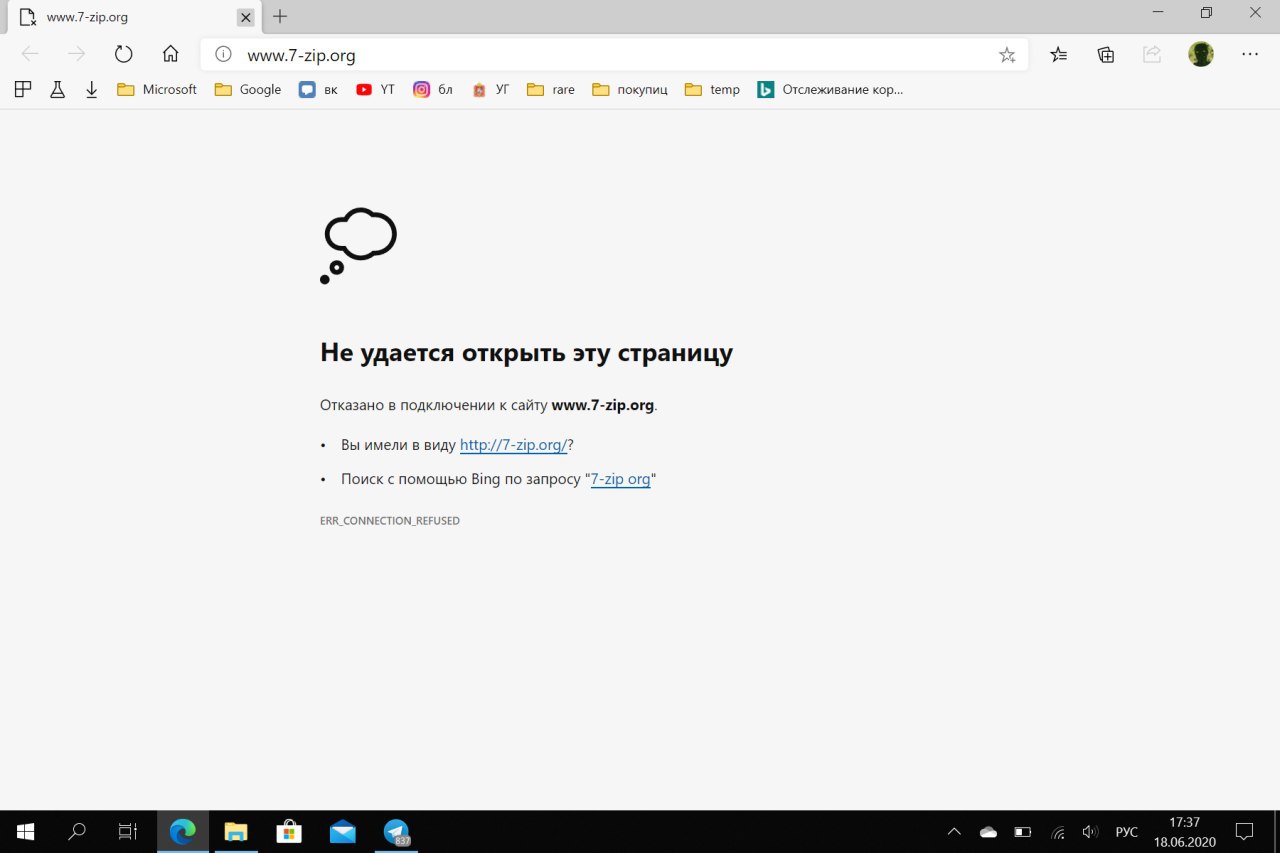Open the бл Instagram bookmark
Screen dimensions: 1280x853
point(433,89)
